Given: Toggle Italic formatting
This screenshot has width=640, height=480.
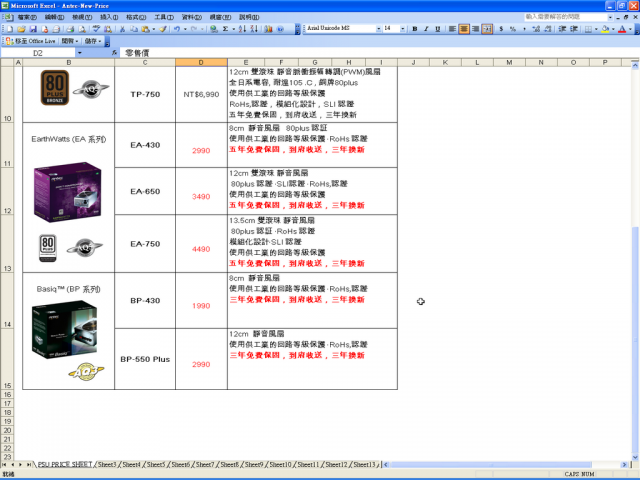Looking at the screenshot, I should point(426,29).
